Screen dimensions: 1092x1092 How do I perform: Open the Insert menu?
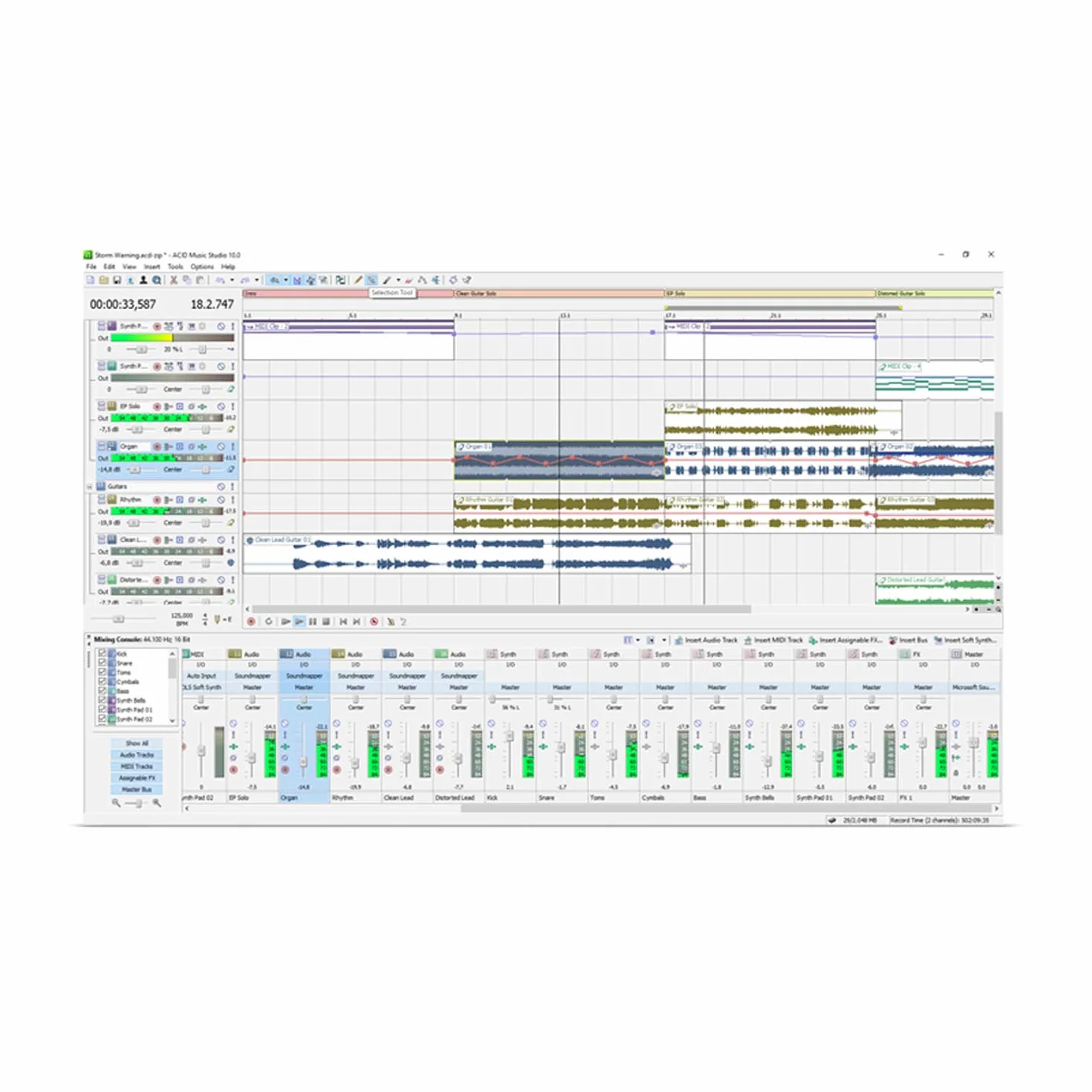coord(152,267)
